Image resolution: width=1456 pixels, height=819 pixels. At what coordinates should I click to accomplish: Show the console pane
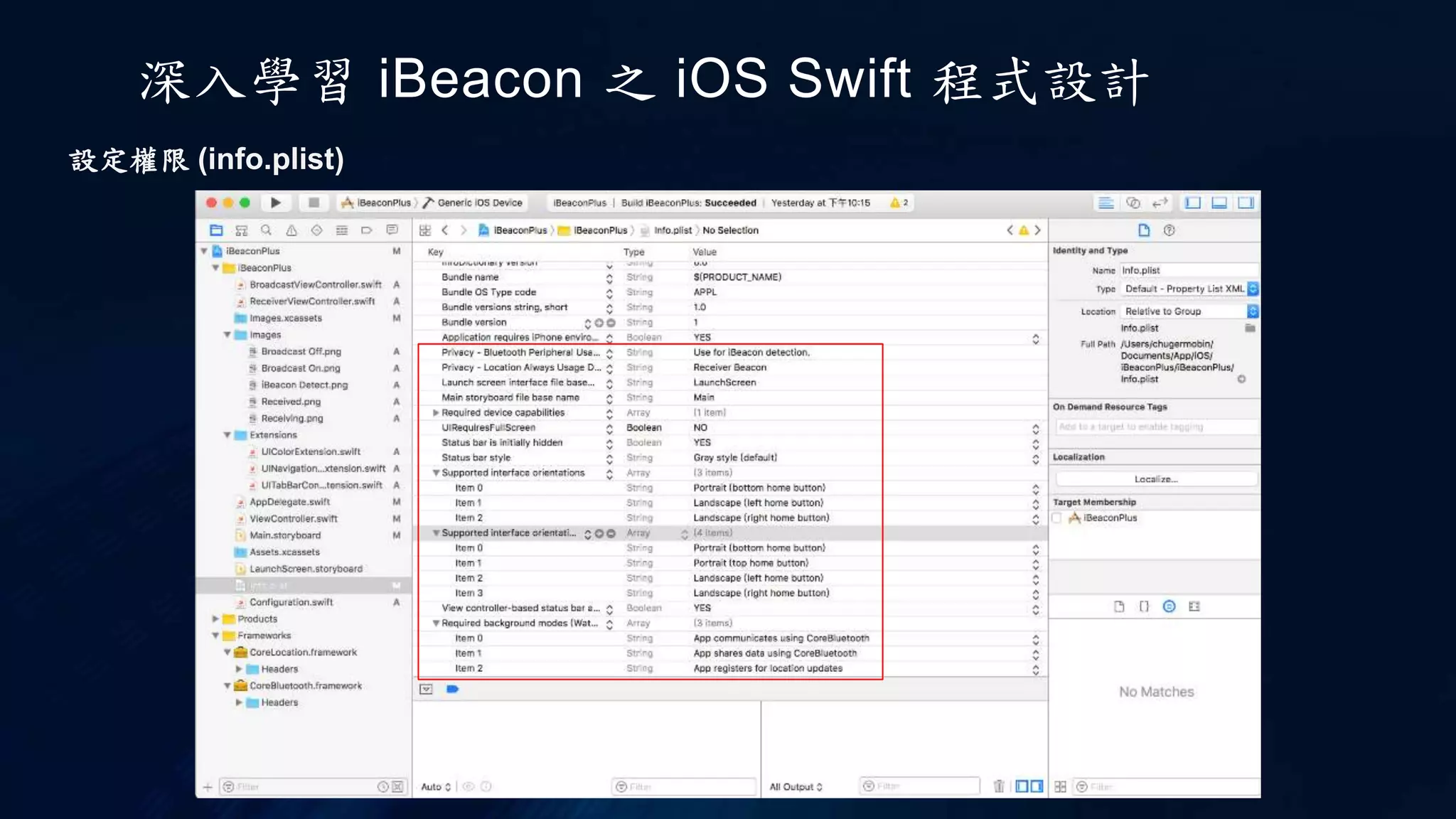coord(1037,786)
